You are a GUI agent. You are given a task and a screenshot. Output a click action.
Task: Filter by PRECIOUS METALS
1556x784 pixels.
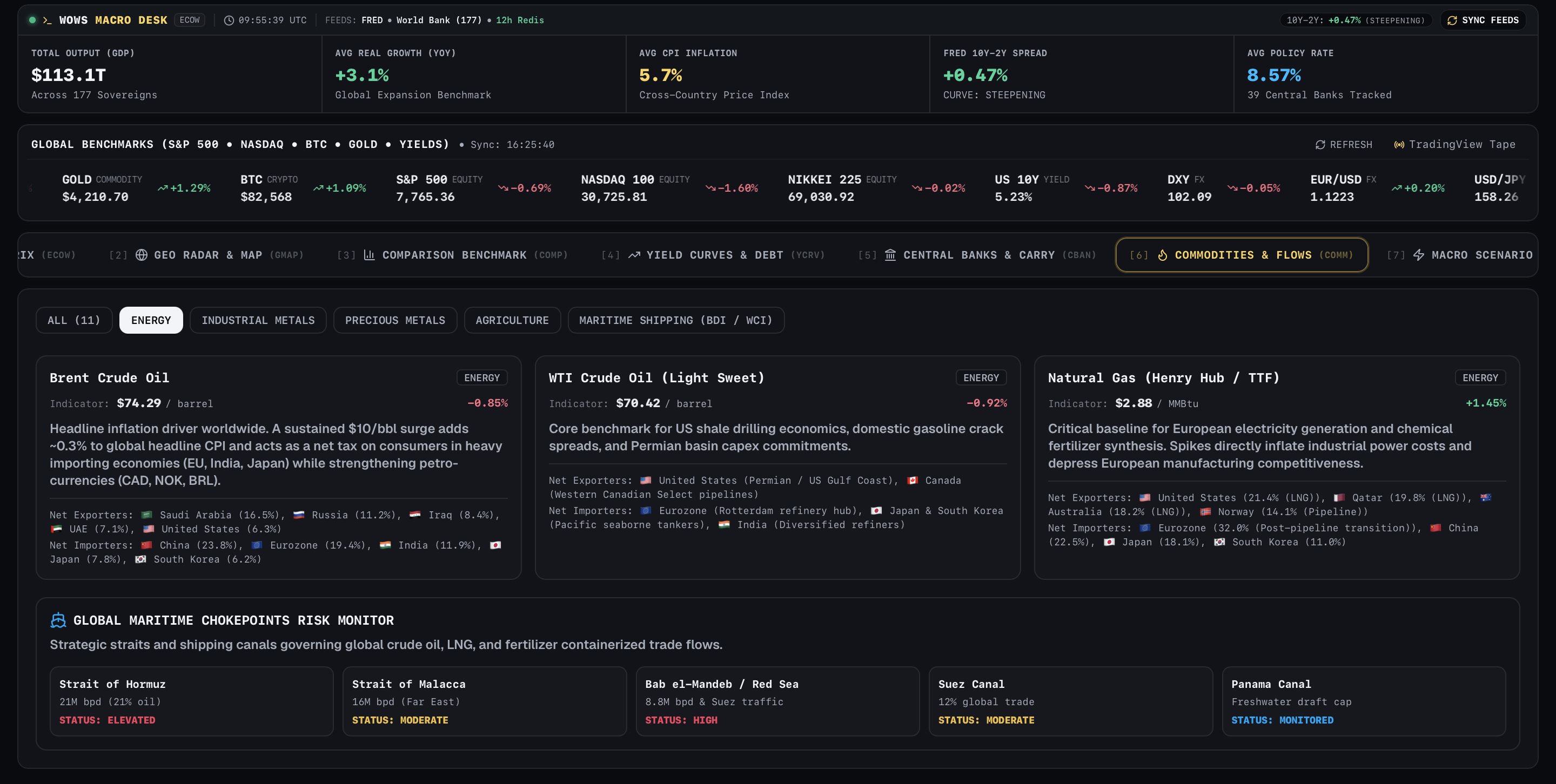pyautogui.click(x=395, y=321)
